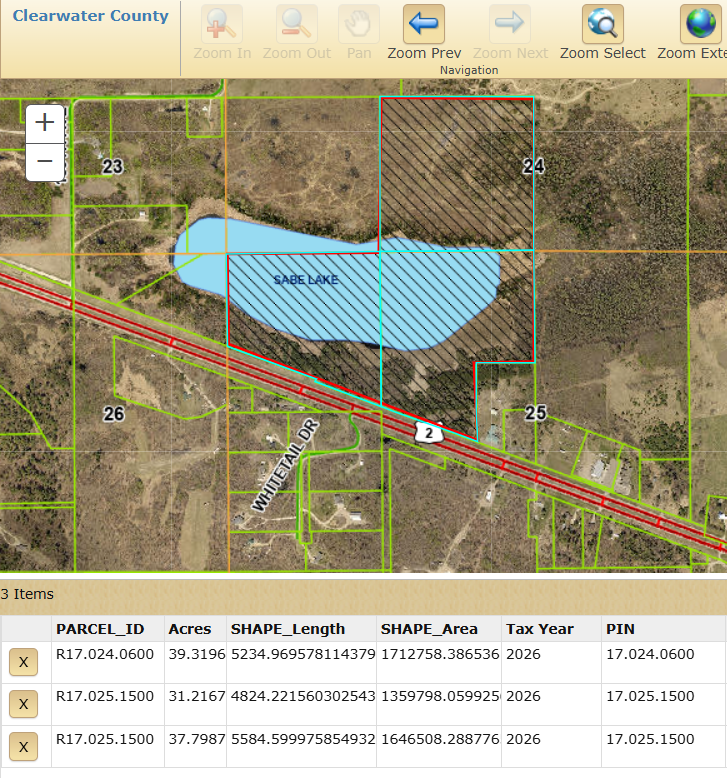Click the PIN column header
This screenshot has width=727, height=778.
(x=619, y=629)
